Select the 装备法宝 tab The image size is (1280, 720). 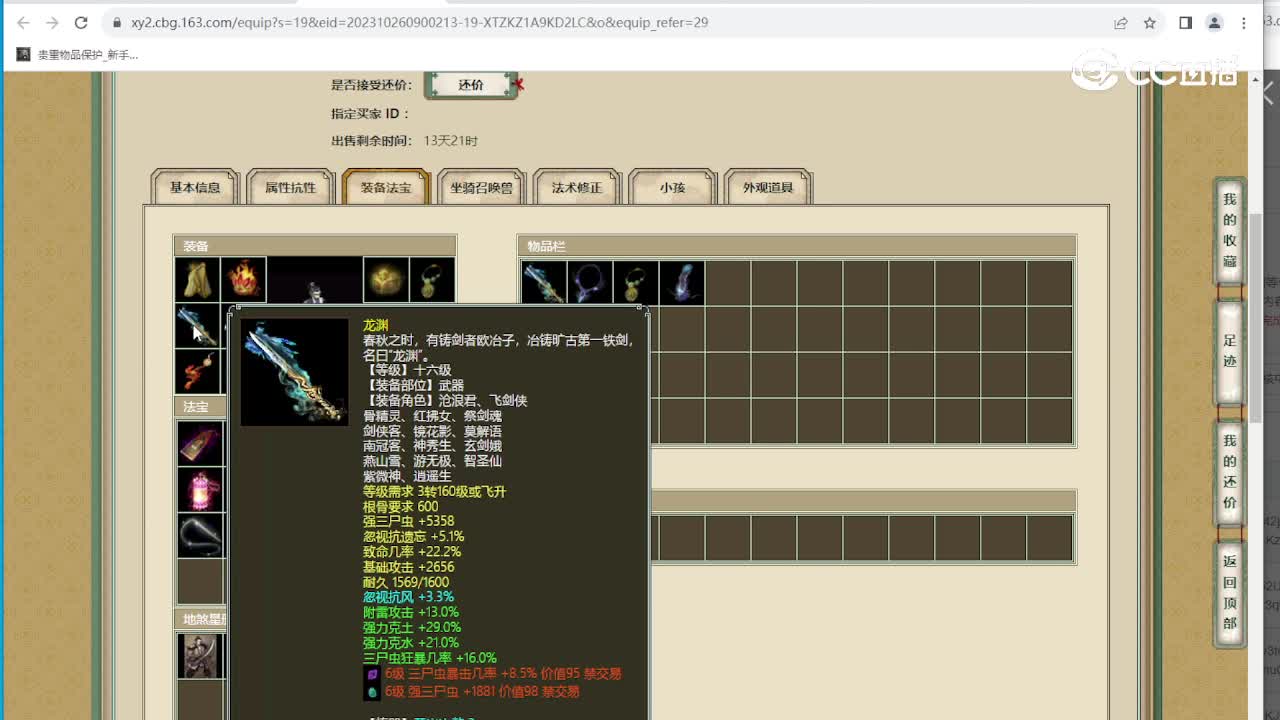pos(386,187)
